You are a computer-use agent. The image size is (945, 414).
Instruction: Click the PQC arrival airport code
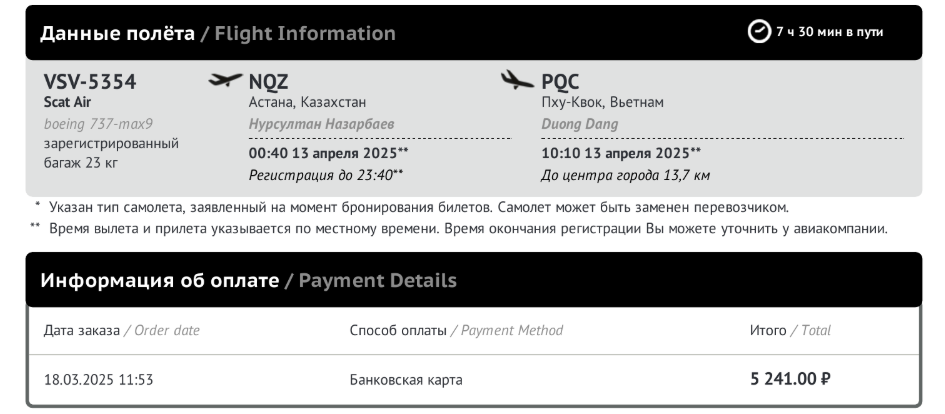pos(560,81)
